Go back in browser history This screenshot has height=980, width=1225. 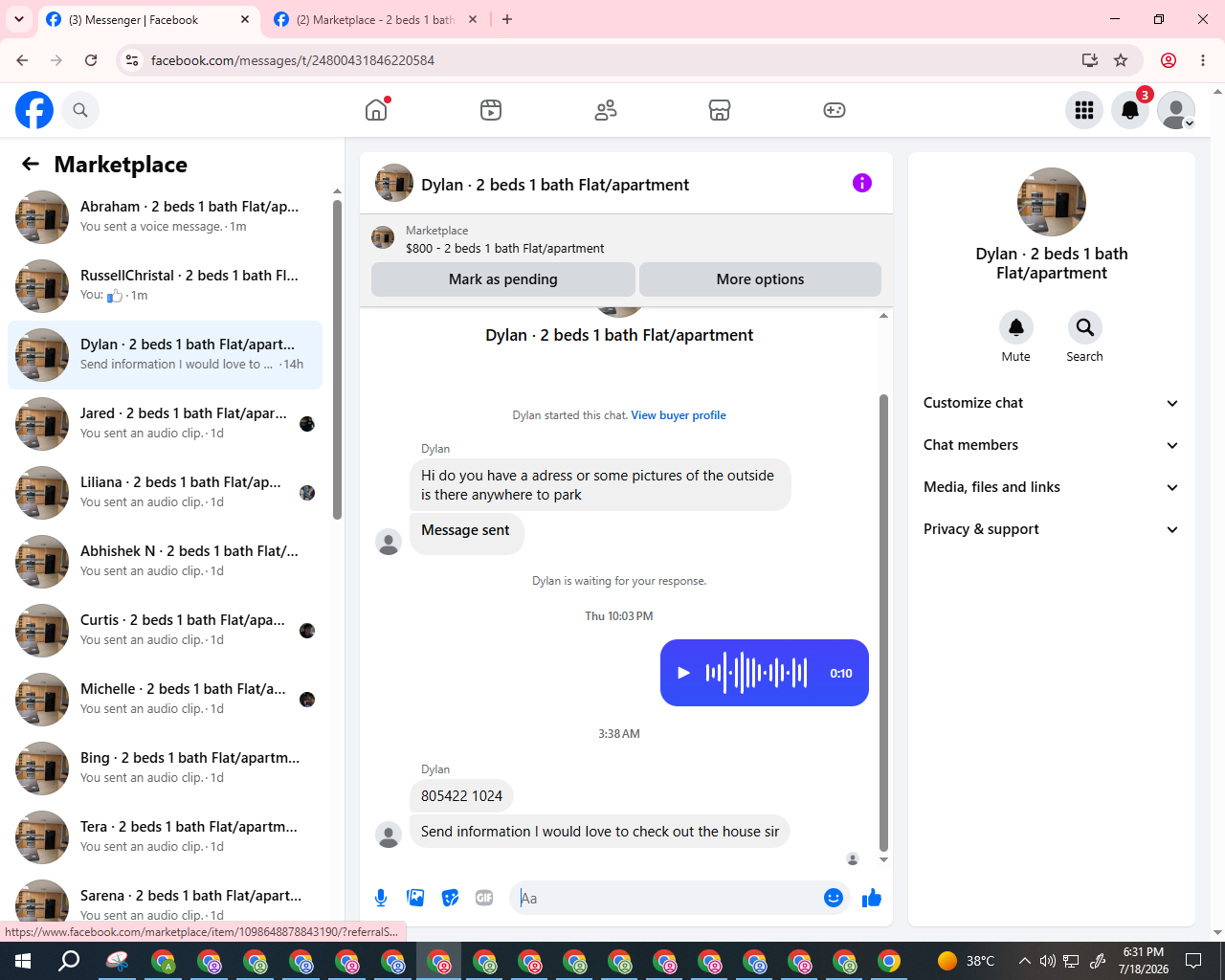pyautogui.click(x=22, y=60)
